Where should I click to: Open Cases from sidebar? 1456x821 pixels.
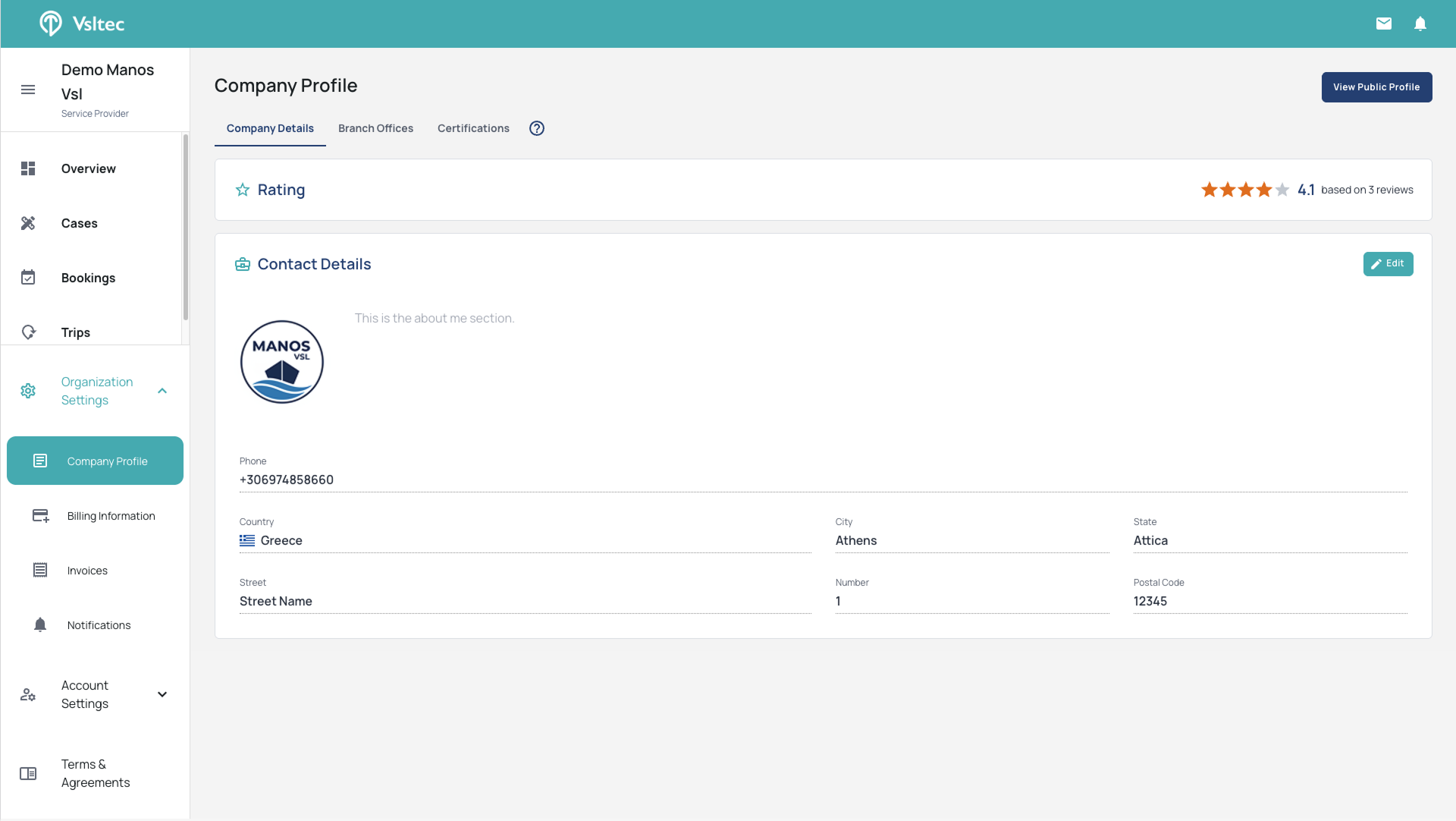click(79, 223)
